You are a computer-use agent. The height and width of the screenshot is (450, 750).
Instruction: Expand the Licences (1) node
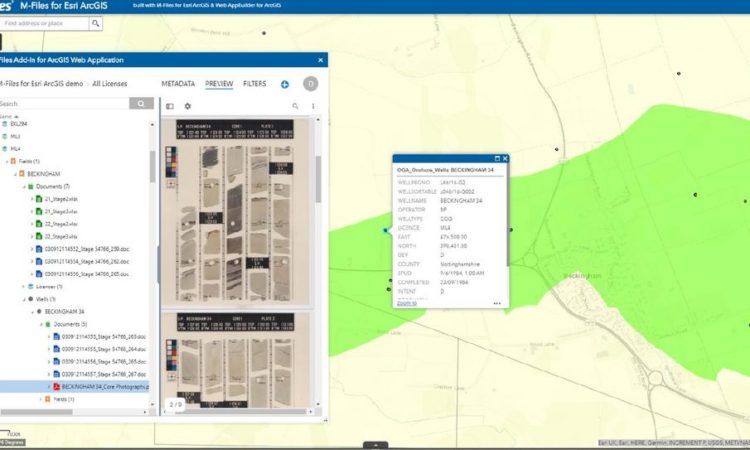pyautogui.click(x=24, y=287)
